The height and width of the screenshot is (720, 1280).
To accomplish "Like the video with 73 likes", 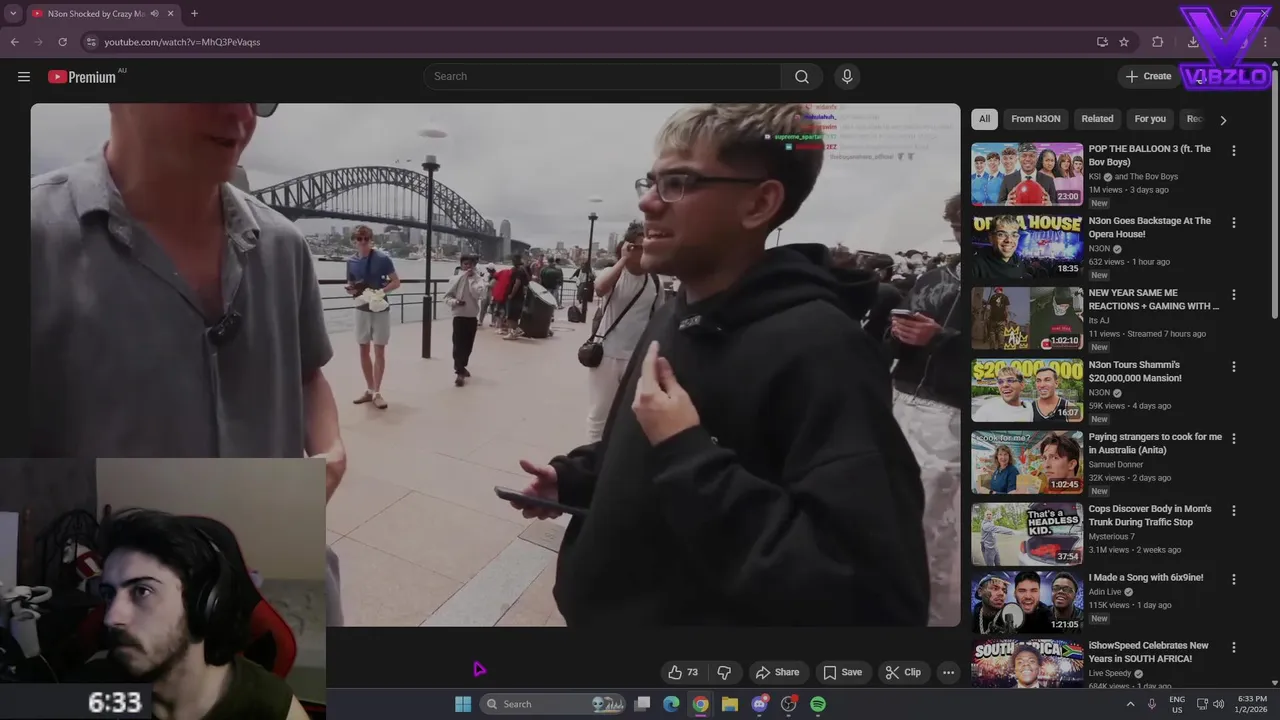I will 683,672.
